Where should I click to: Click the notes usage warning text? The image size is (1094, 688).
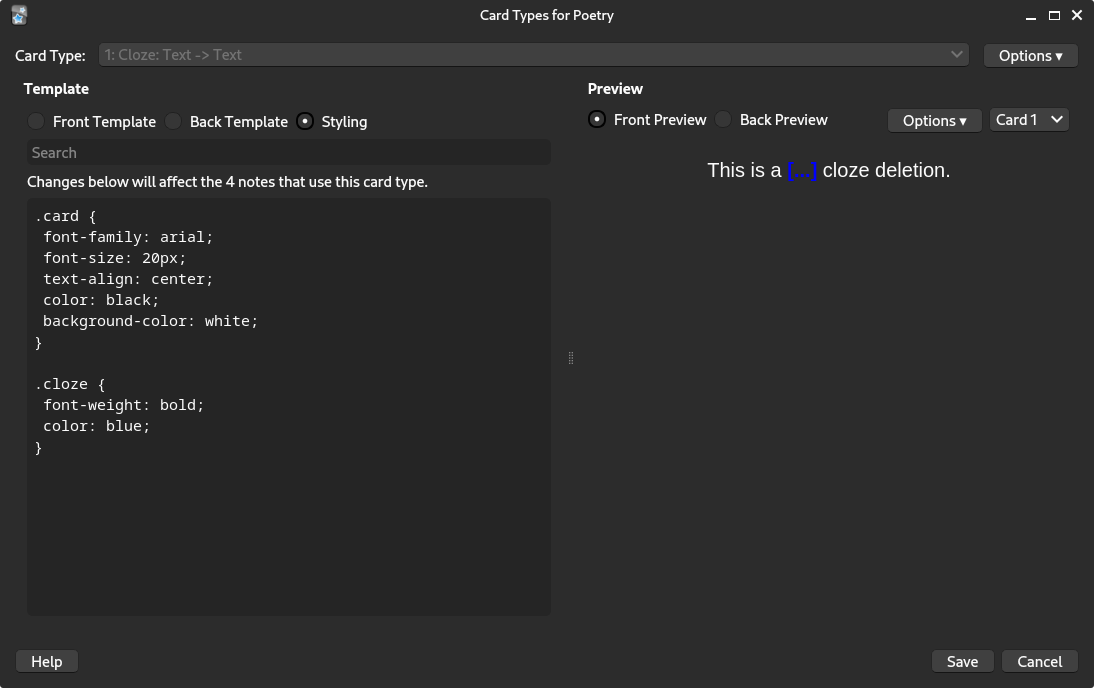(228, 182)
